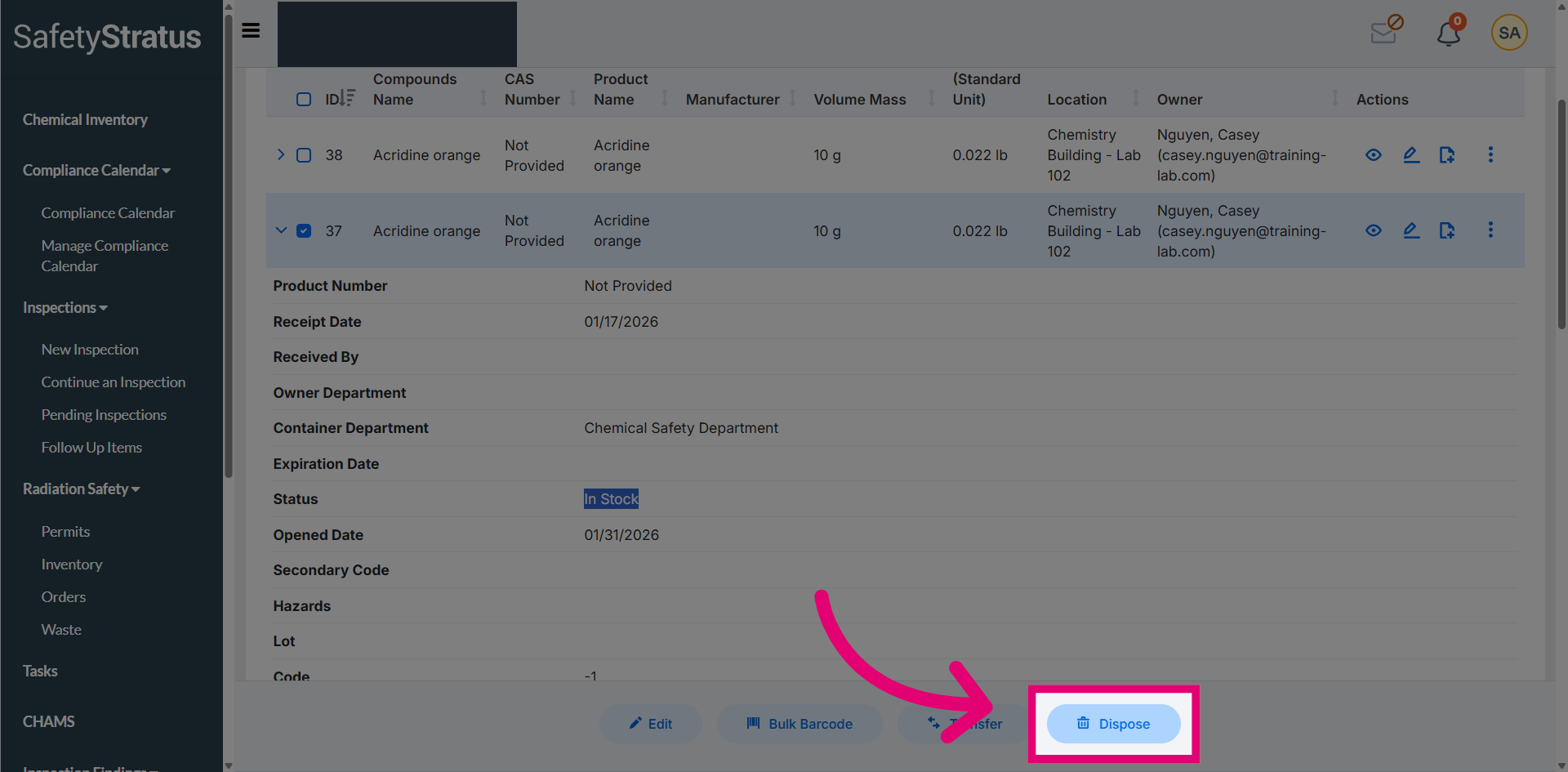Click Receipt Date value 01/17/2026
The image size is (1568, 772).
pos(621,321)
